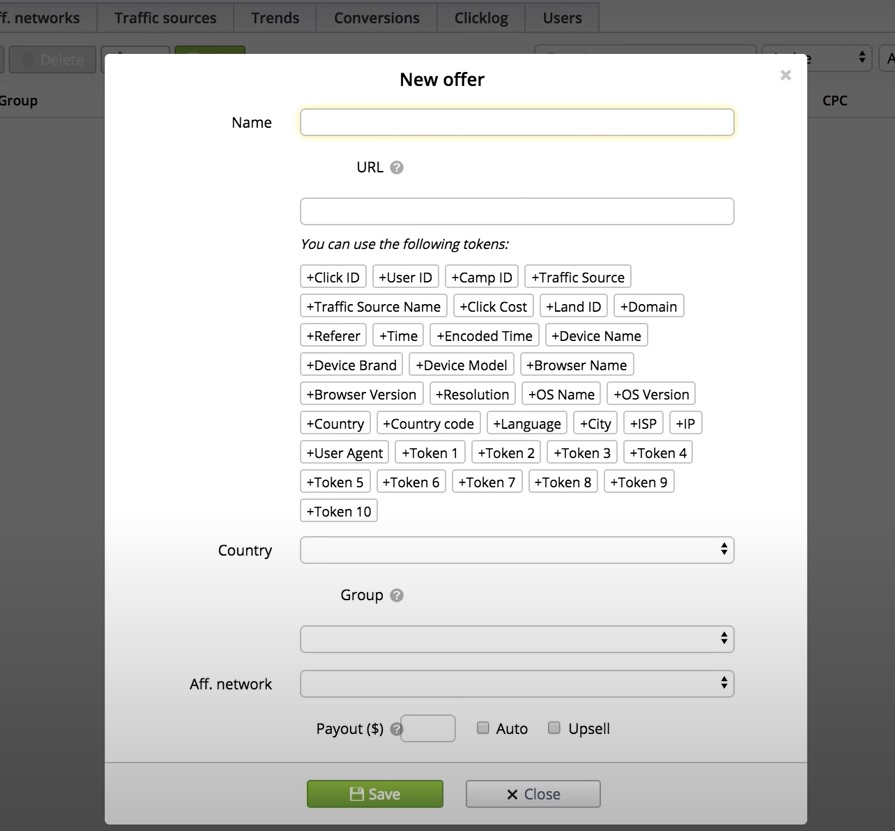The width and height of the screenshot is (895, 831).
Task: Add the +Country token
Action: [335, 423]
